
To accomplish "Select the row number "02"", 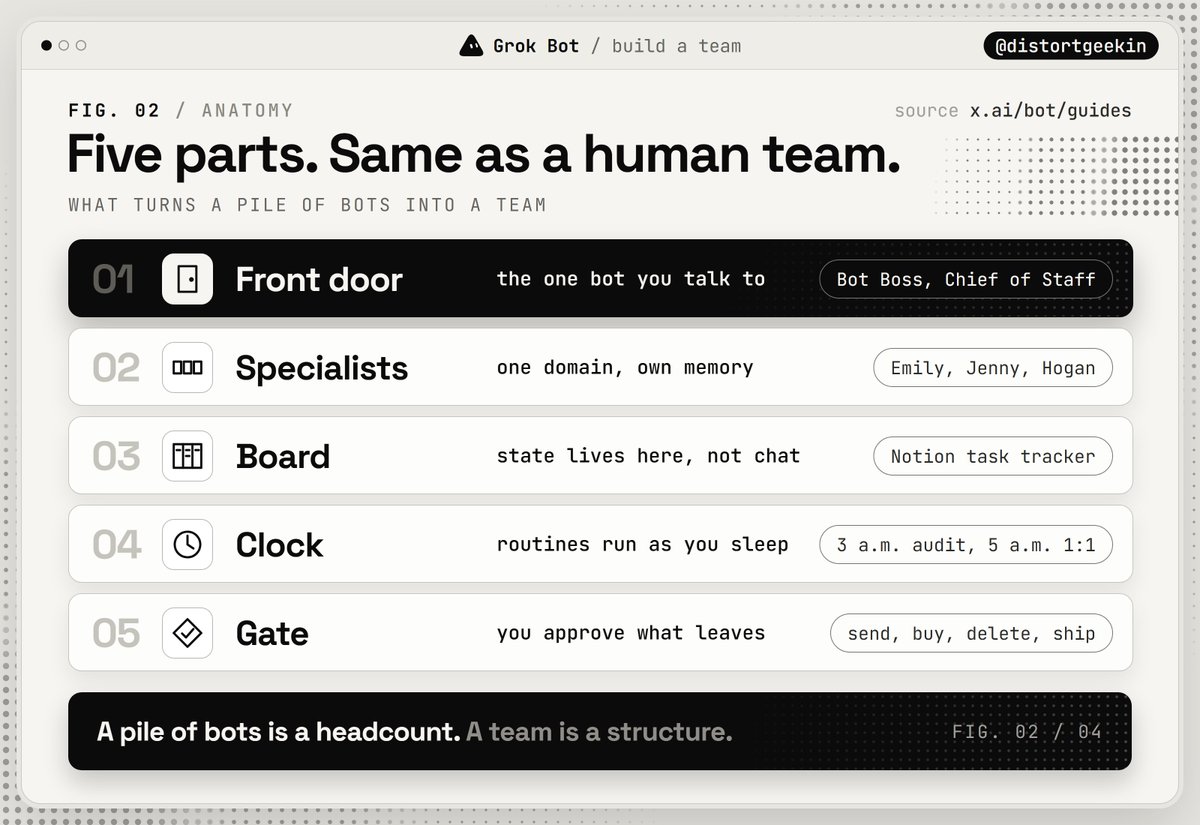I will pos(116,368).
